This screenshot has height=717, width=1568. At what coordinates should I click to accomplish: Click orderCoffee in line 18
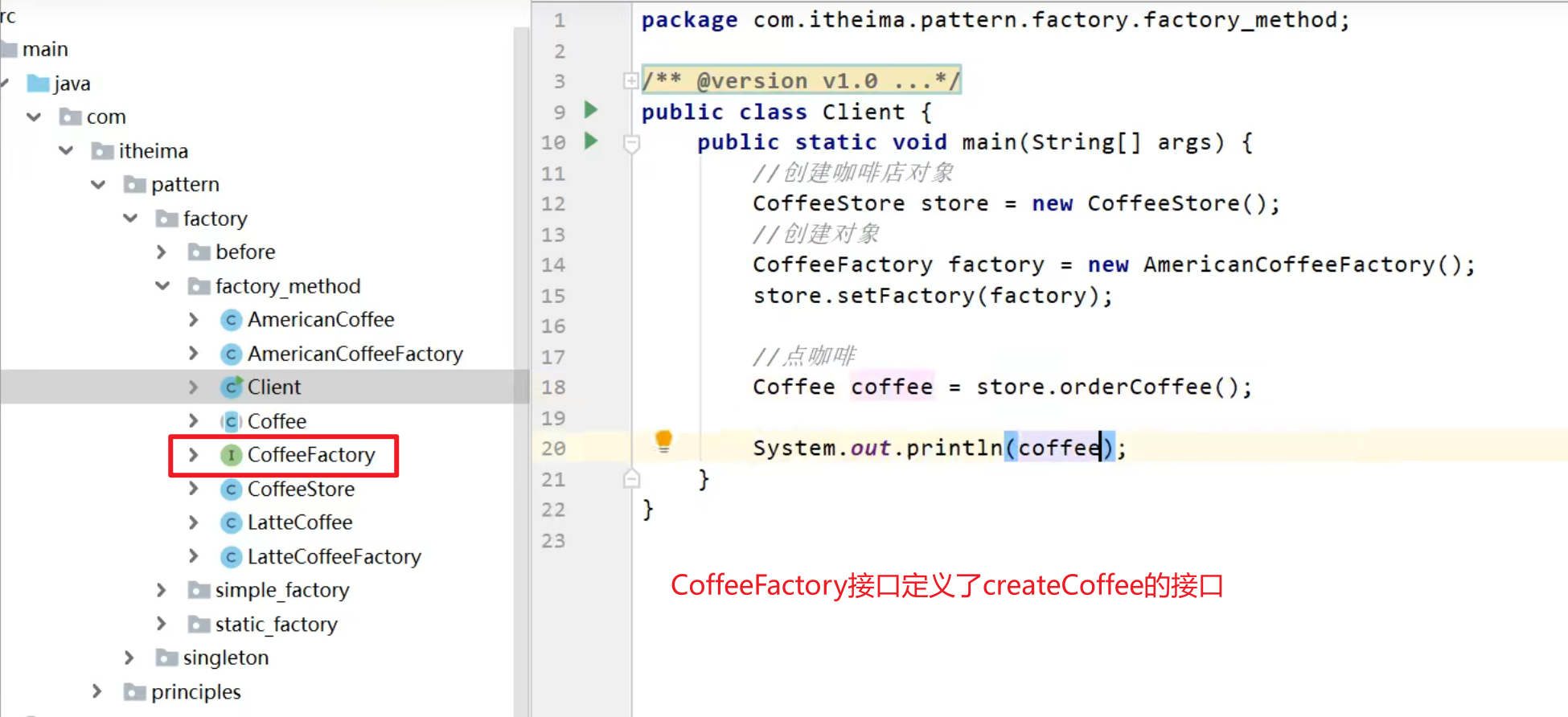pos(1135,387)
